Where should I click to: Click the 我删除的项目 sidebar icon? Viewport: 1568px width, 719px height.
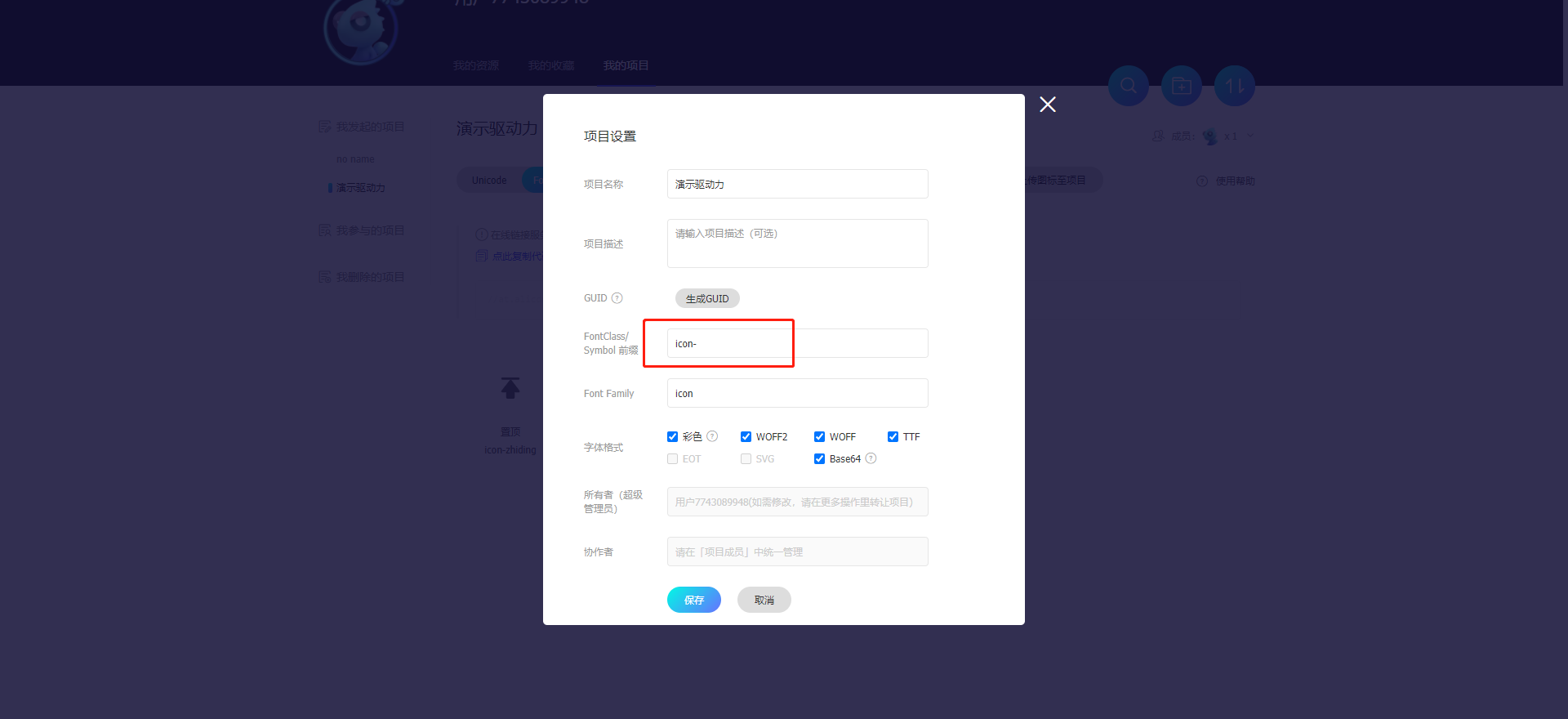325,277
